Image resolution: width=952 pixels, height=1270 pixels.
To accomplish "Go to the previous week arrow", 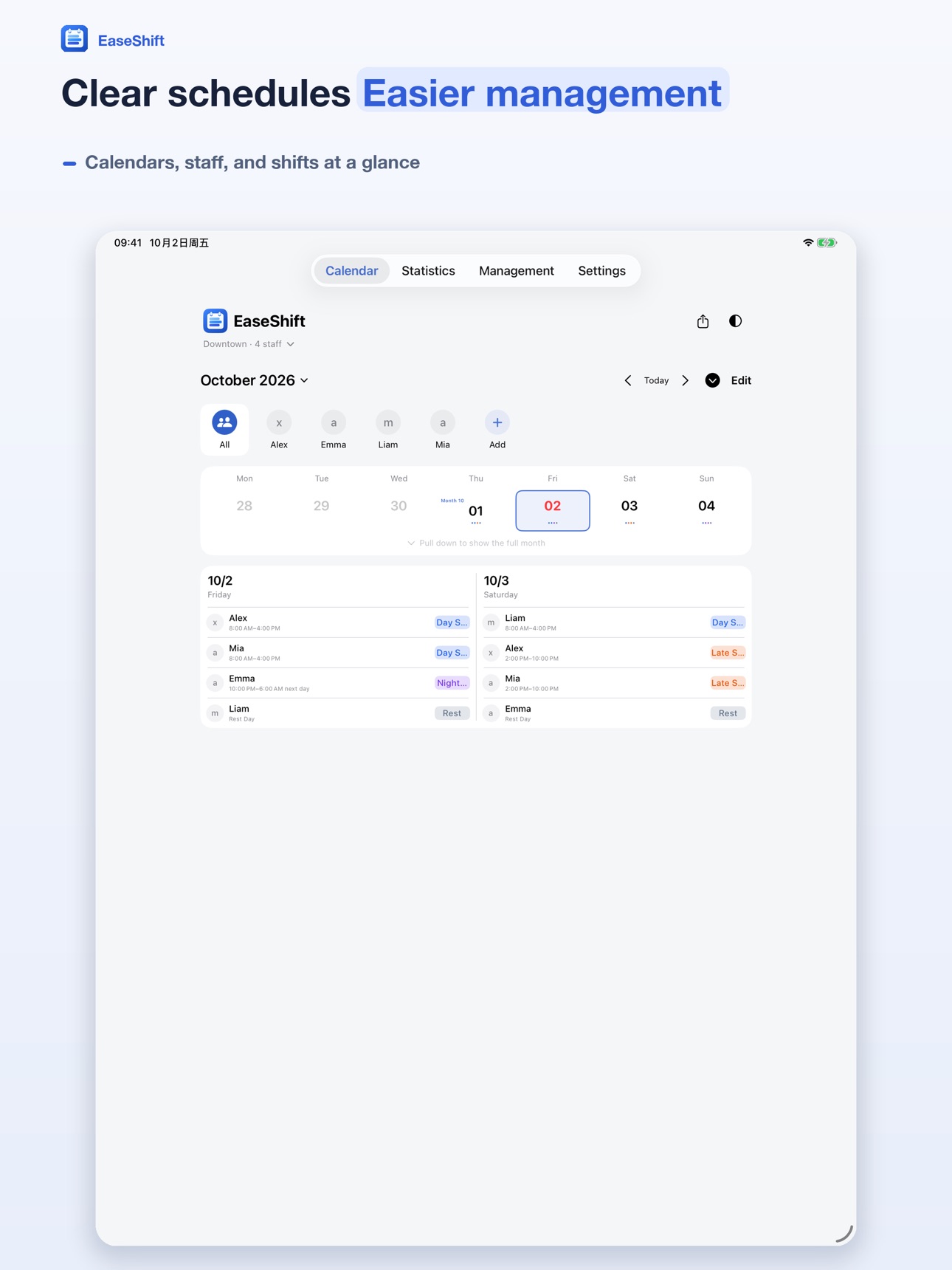I will tap(628, 381).
